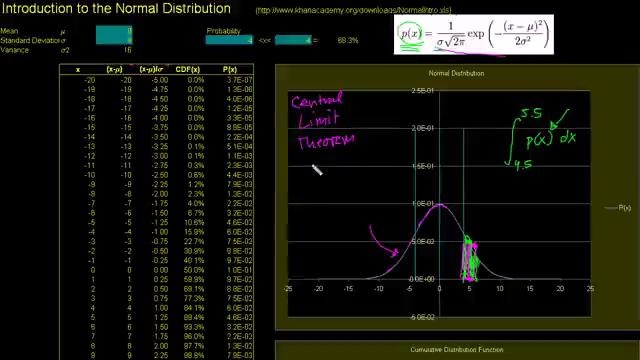Viewport: 640px width, 360px height.
Task: Select the CDF cell showing 93.3%
Action: click(194, 327)
